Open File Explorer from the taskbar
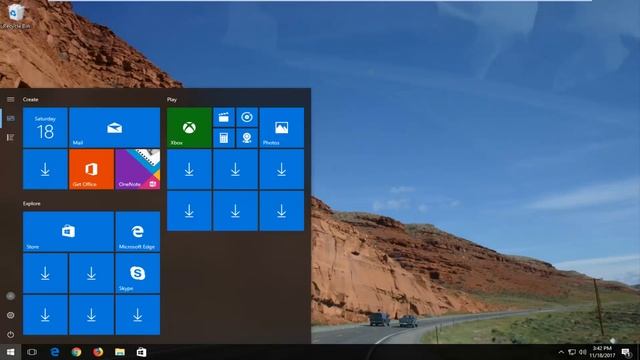 click(120, 352)
